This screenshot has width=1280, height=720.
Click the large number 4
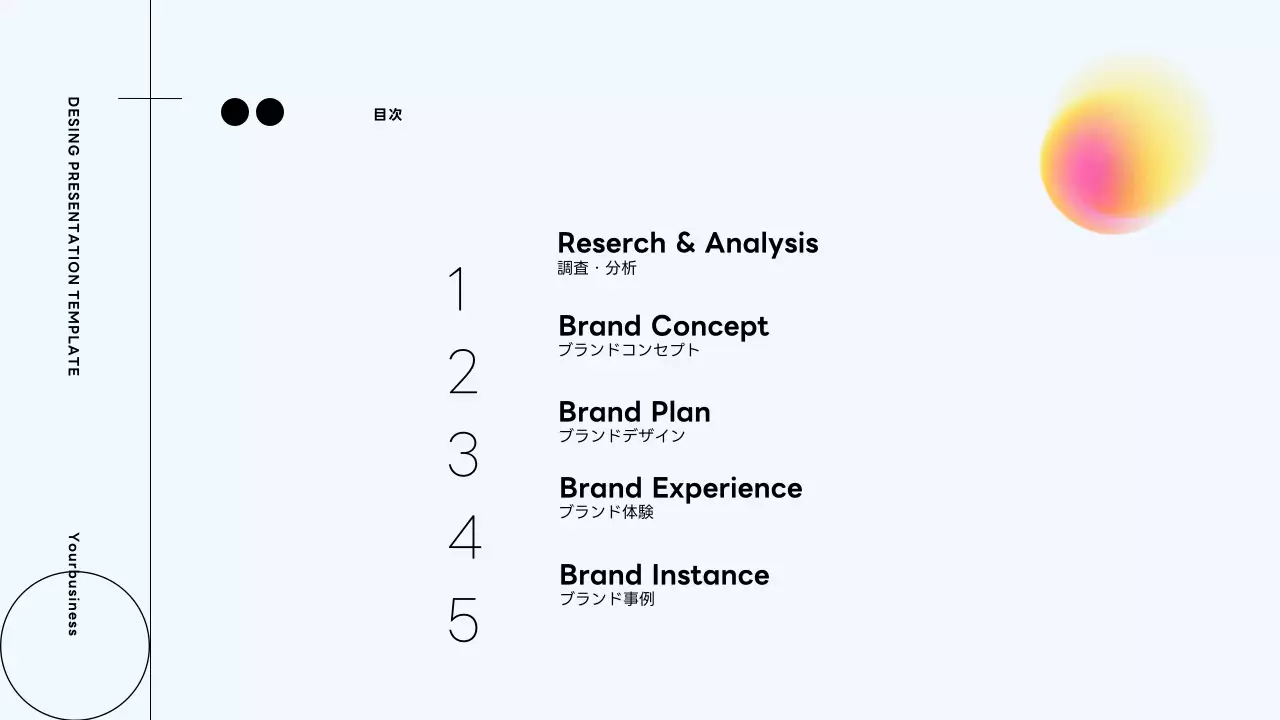point(464,538)
